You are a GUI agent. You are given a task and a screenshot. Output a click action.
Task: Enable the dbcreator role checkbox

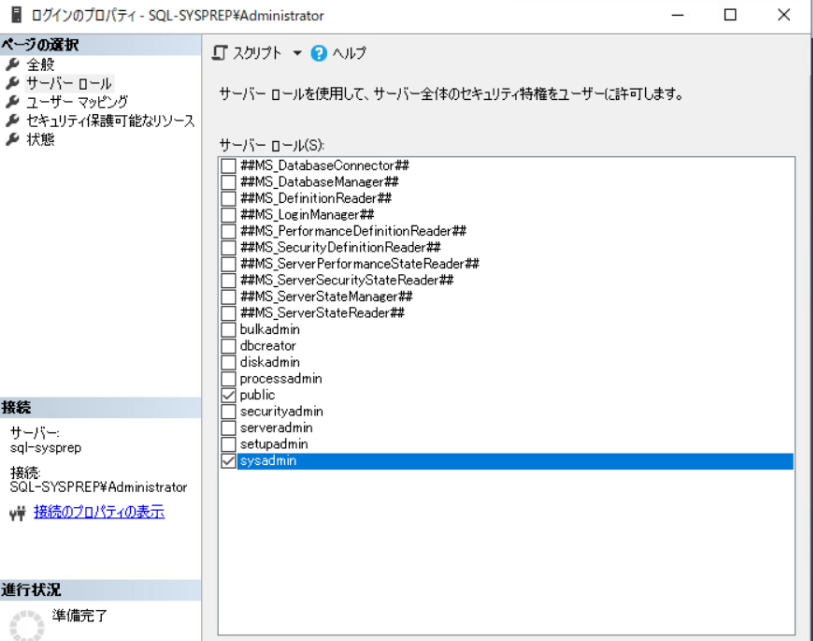click(228, 346)
